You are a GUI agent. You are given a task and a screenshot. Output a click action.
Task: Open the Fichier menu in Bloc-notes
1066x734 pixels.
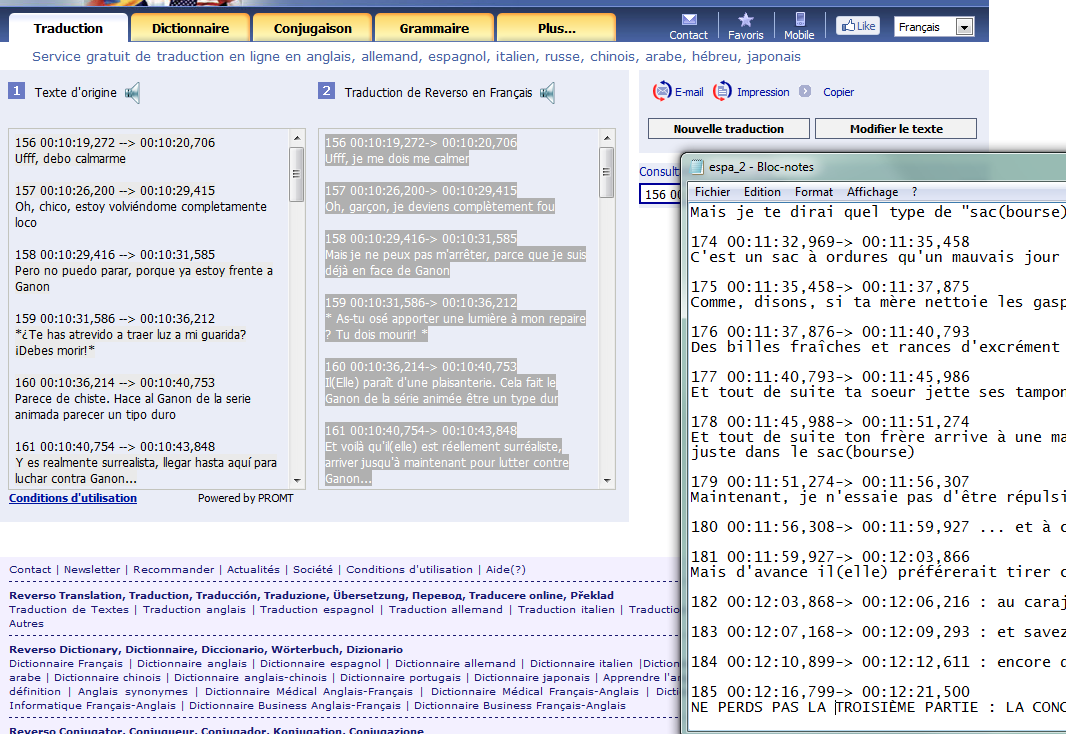tap(712, 192)
